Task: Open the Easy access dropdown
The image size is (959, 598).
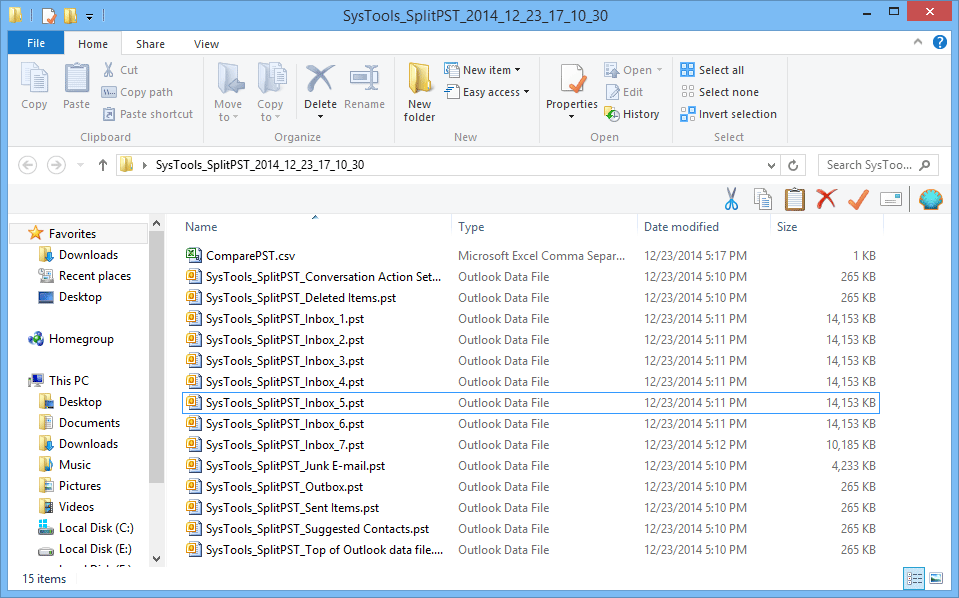Action: (527, 92)
